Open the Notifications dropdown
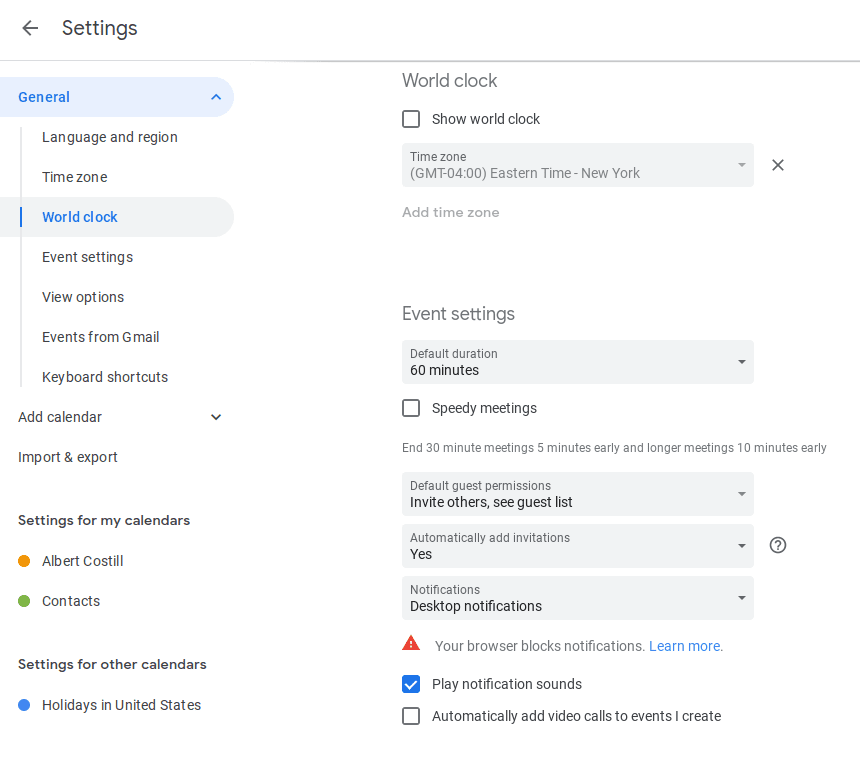860x770 pixels. [578, 598]
